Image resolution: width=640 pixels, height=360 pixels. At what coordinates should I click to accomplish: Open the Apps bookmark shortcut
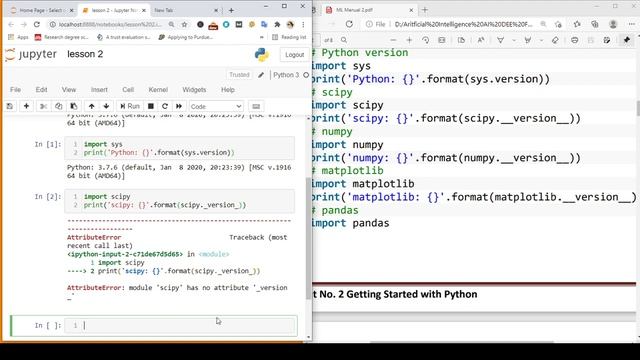[18, 37]
